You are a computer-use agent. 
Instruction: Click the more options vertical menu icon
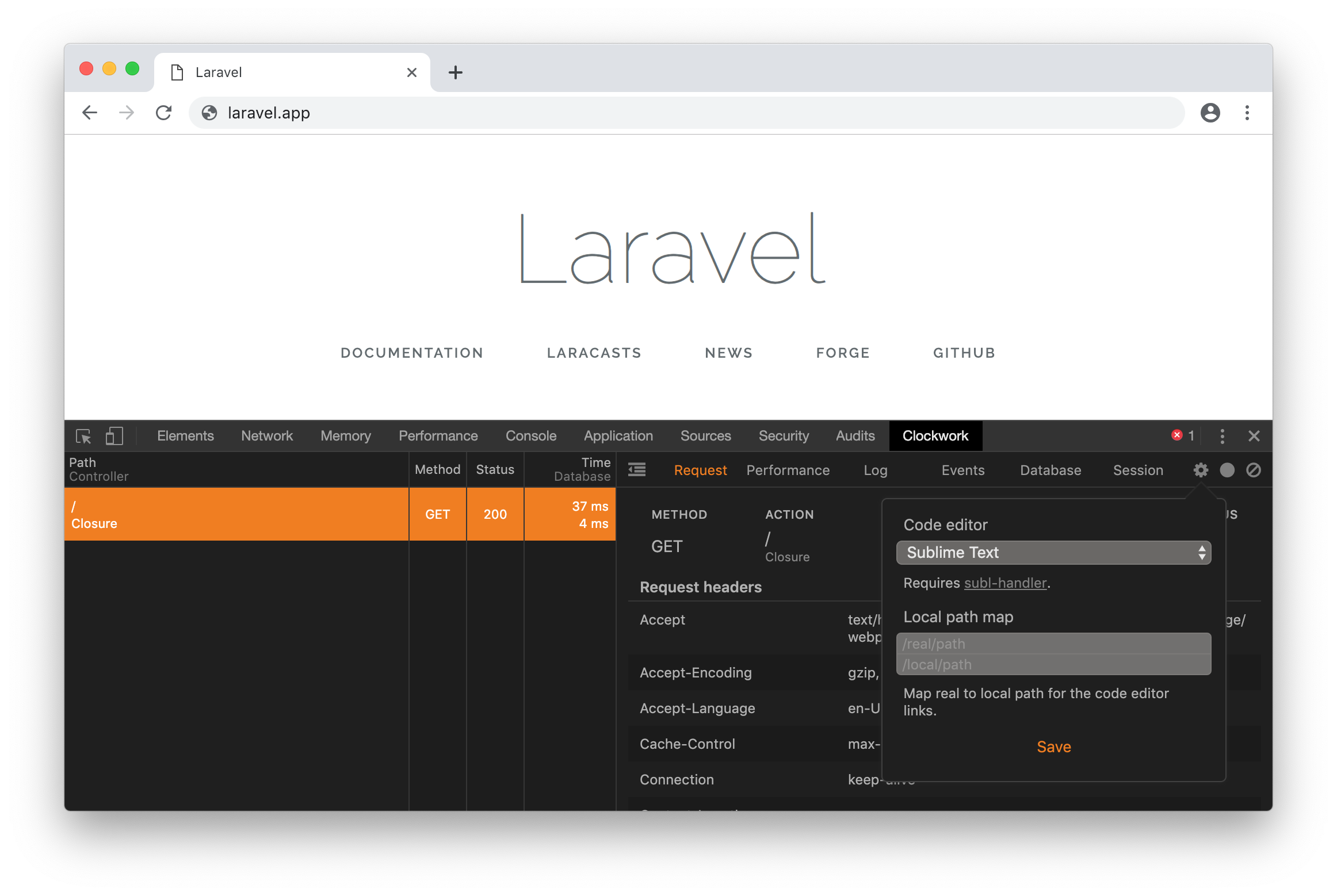tap(1223, 435)
